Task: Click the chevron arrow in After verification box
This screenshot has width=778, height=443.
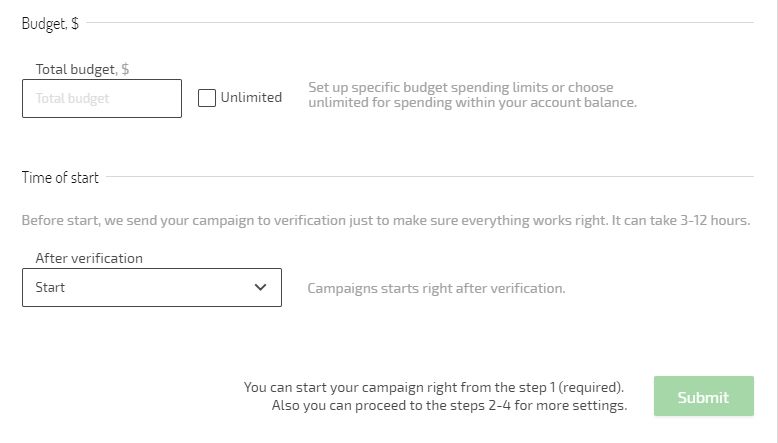Action: click(x=260, y=287)
